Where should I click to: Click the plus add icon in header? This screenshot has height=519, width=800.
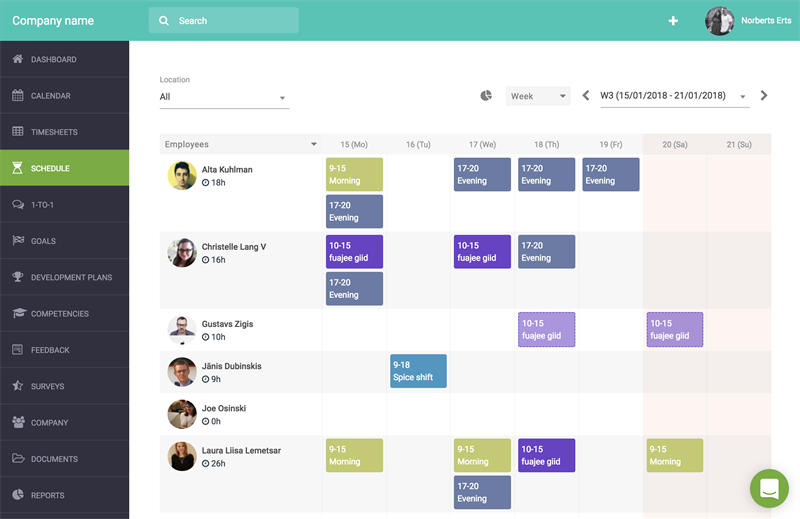tap(673, 20)
